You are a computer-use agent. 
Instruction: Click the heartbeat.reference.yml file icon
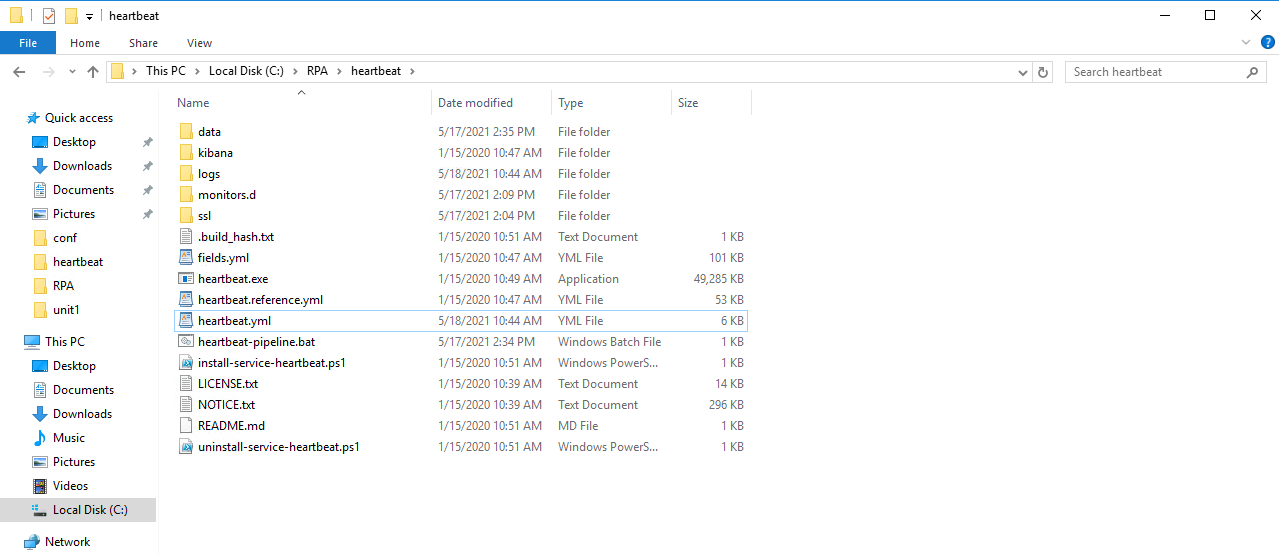186,300
